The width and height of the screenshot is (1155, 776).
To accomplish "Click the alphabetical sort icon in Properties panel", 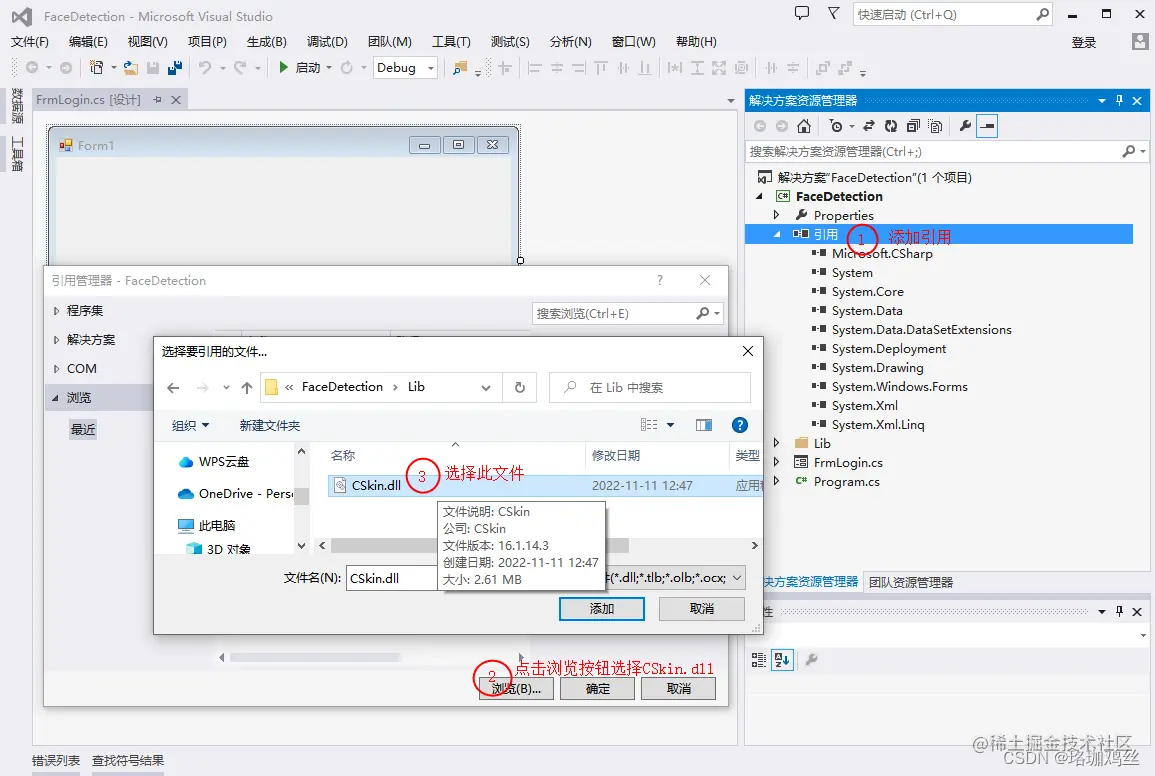I will [782, 660].
